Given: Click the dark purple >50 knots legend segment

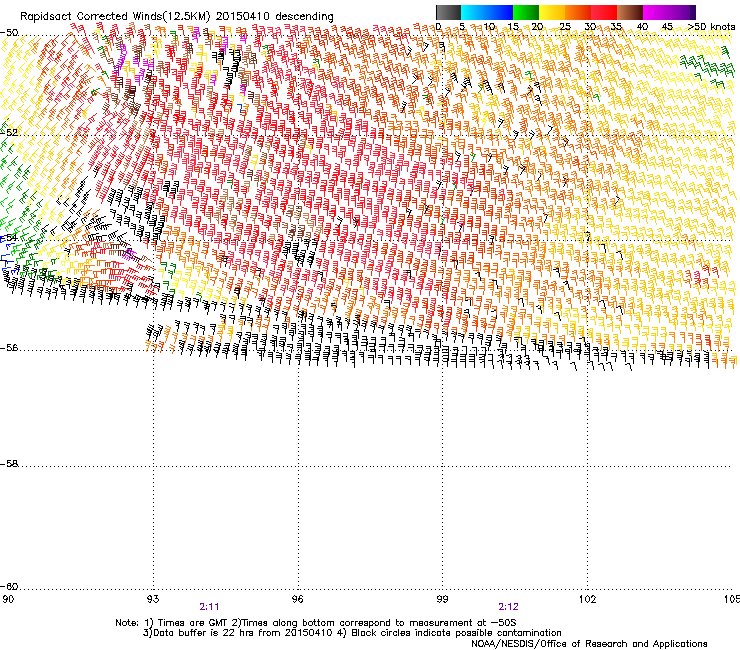Looking at the screenshot, I should 693,12.
